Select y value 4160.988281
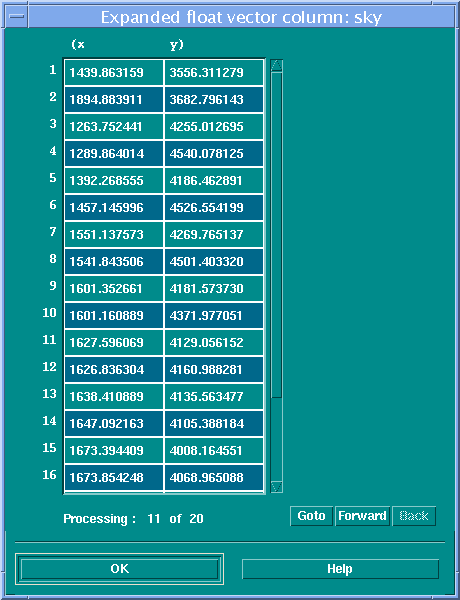Viewport: 460px width, 600px height. click(x=214, y=370)
